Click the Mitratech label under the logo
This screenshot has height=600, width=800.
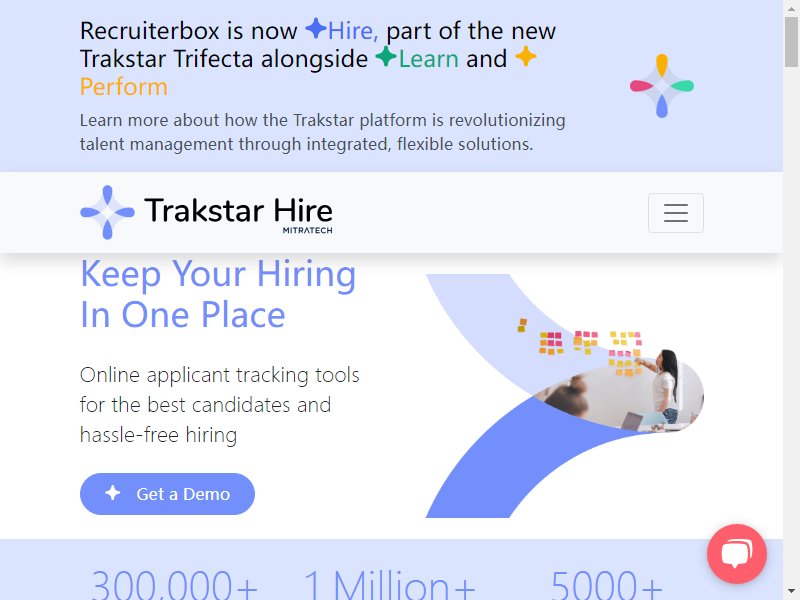click(308, 230)
